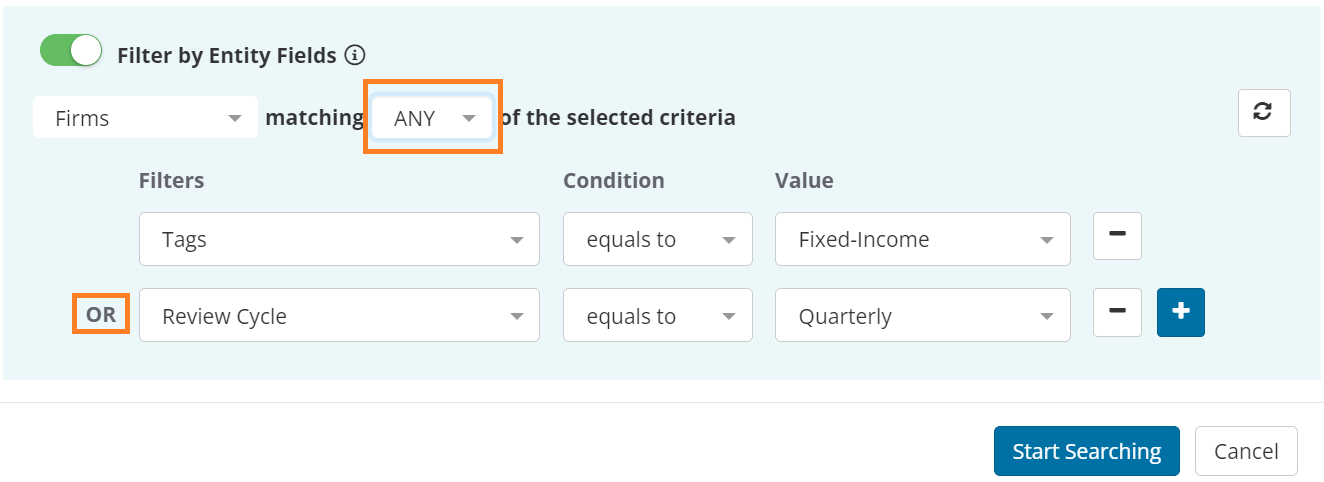This screenshot has width=1324, height=482.
Task: Open the Fixed-Income value dropdown
Action: pos(923,239)
